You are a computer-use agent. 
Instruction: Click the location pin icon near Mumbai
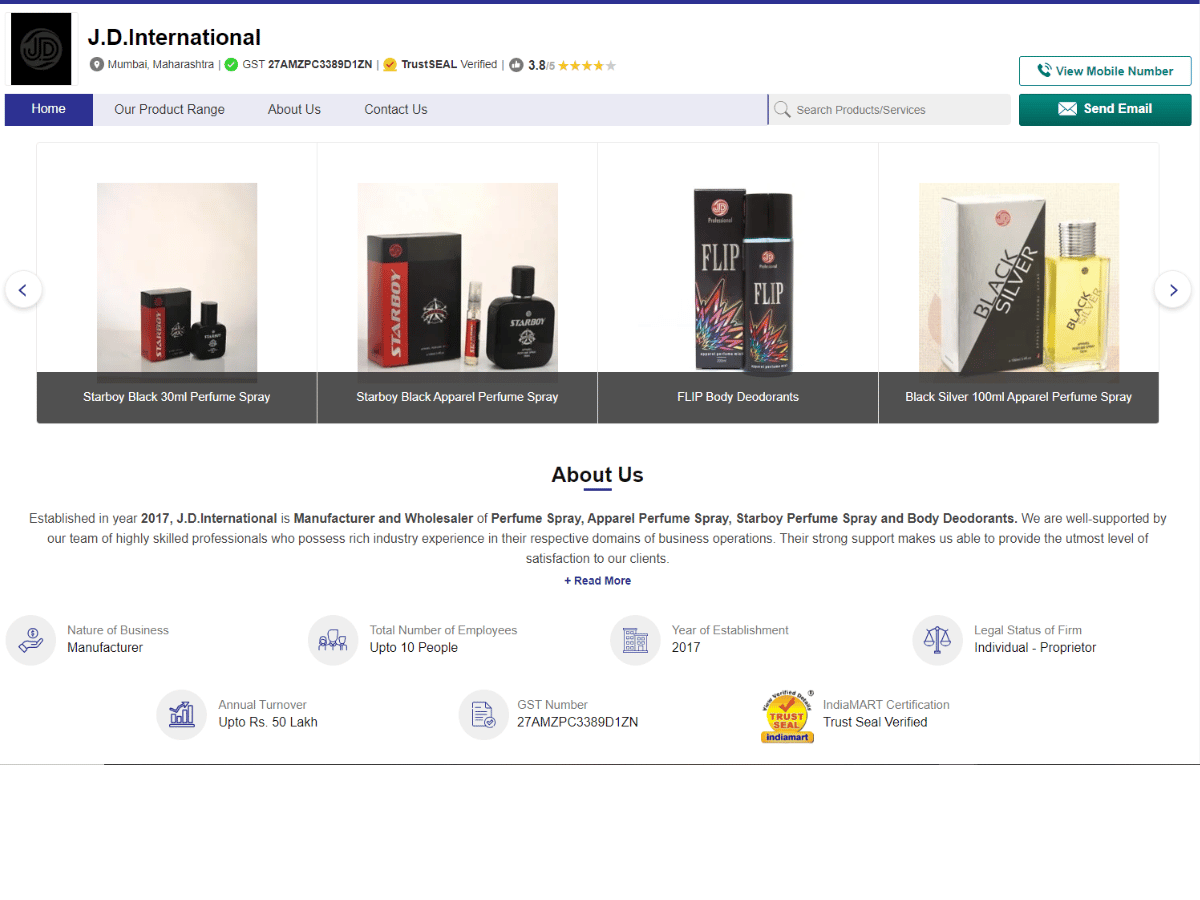pyautogui.click(x=96, y=64)
